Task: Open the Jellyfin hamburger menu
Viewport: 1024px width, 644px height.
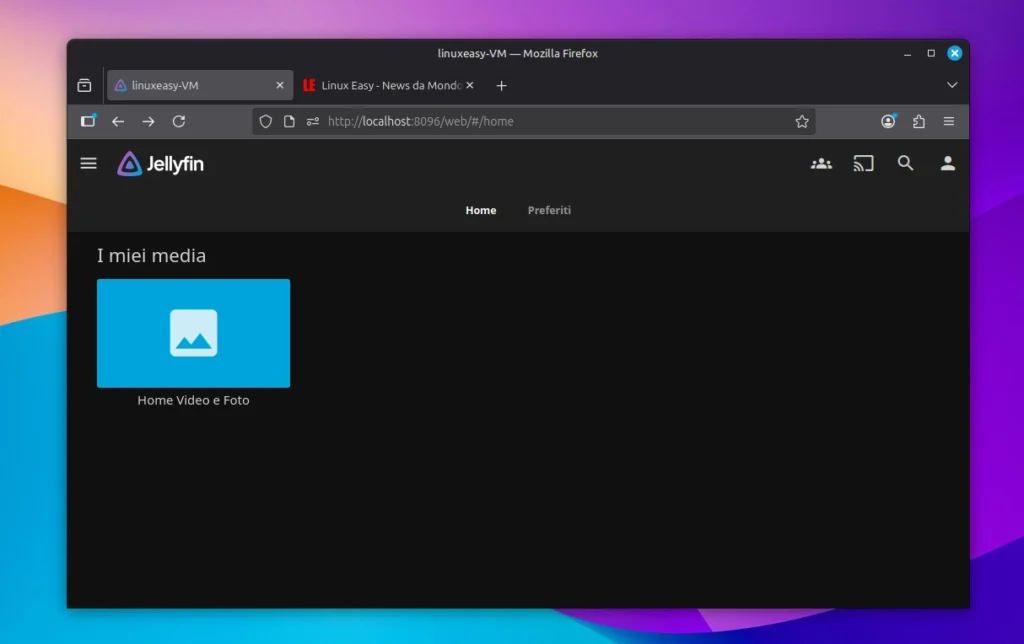Action: 89,163
